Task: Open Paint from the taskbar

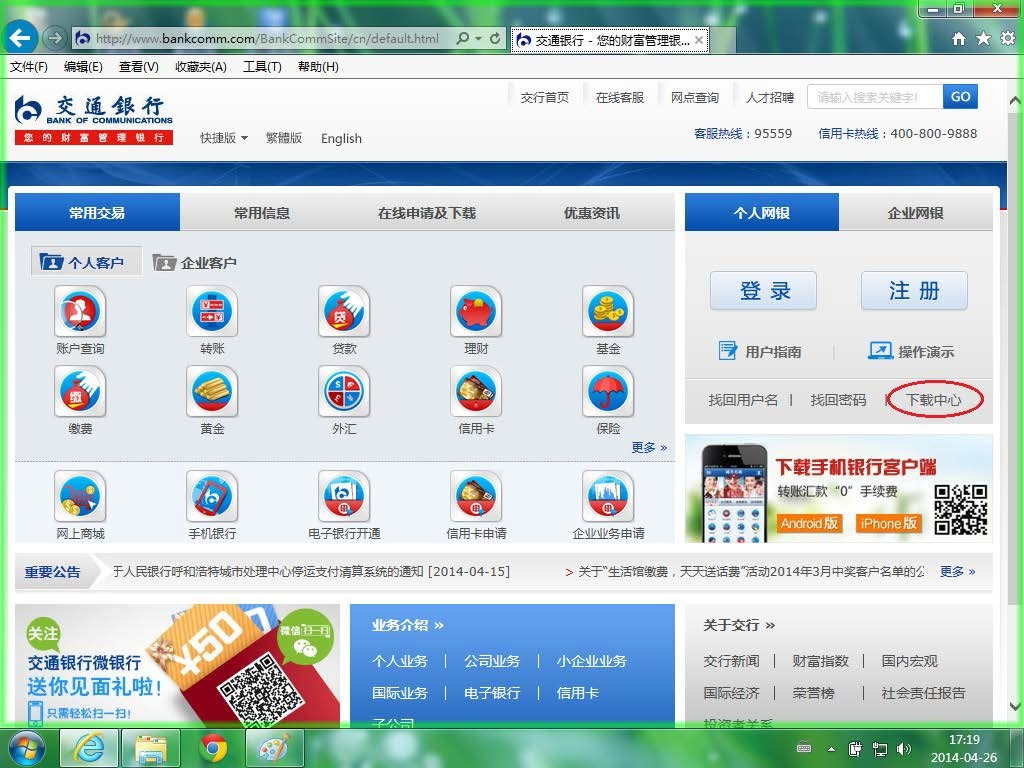Action: tap(274, 748)
